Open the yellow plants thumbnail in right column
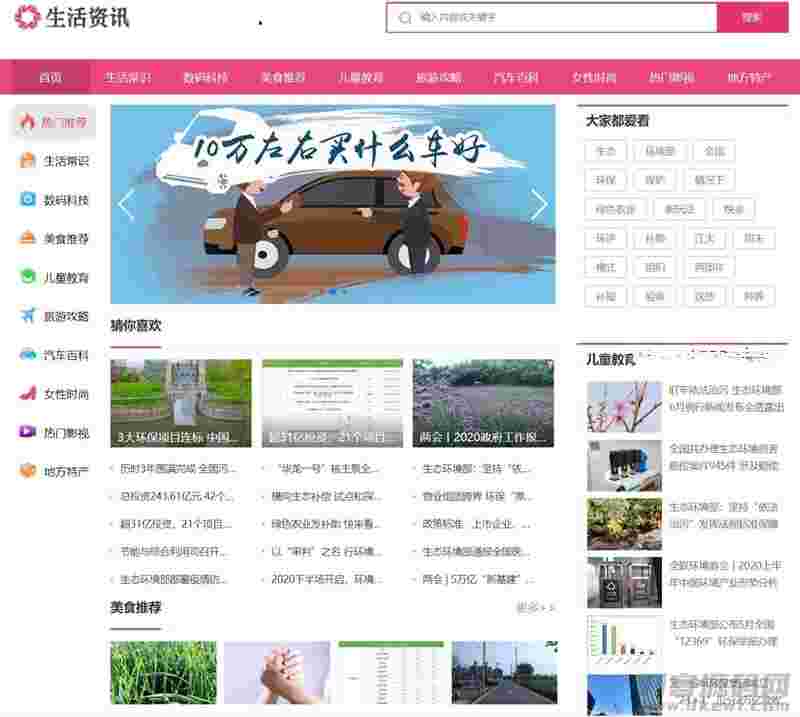Image resolution: width=800 pixels, height=717 pixels. (x=624, y=524)
